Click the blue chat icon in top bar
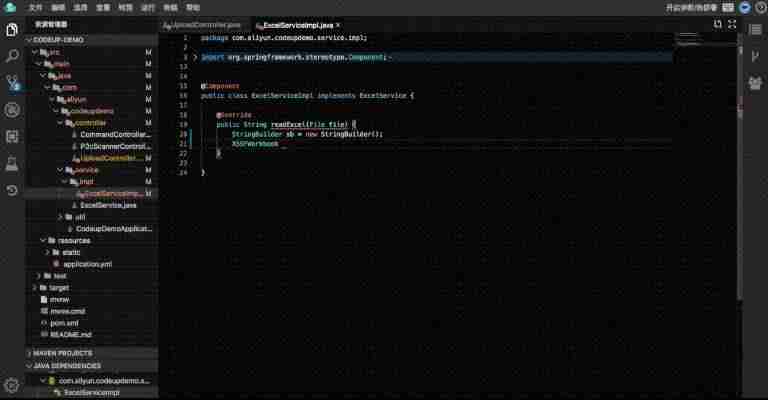768x400 pixels. (745, 7)
